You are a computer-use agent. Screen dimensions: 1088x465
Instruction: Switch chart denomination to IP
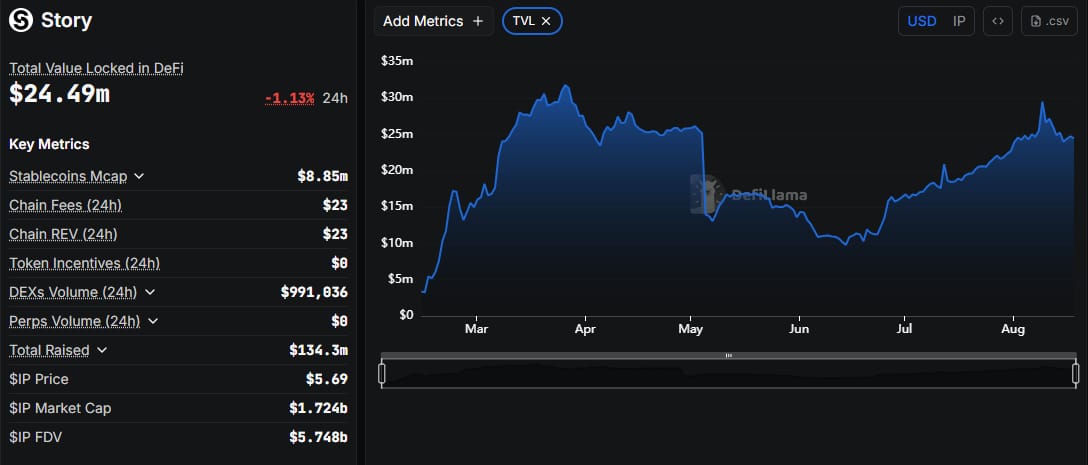click(959, 21)
